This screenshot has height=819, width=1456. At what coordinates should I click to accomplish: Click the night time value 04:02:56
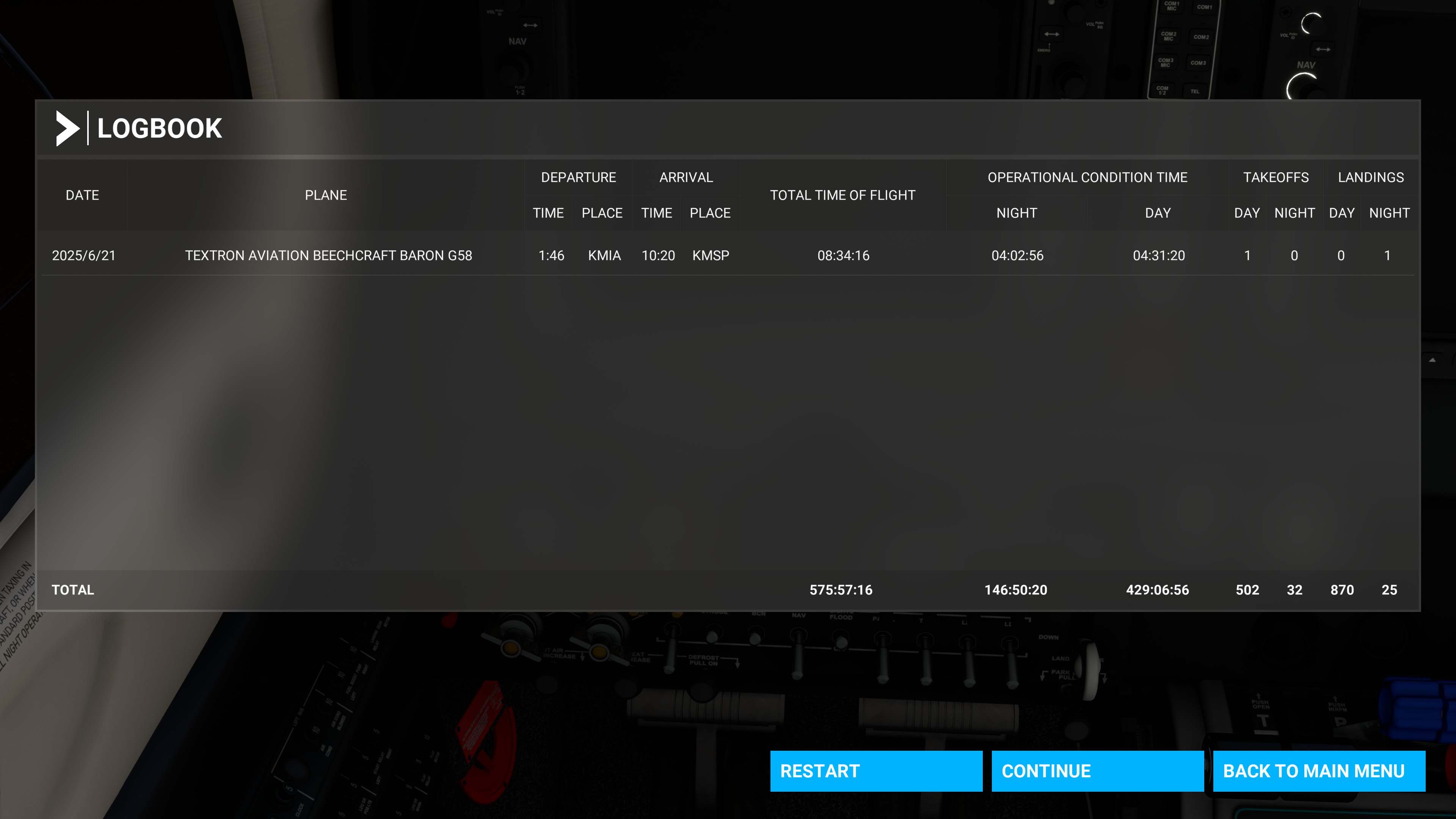[1017, 256]
